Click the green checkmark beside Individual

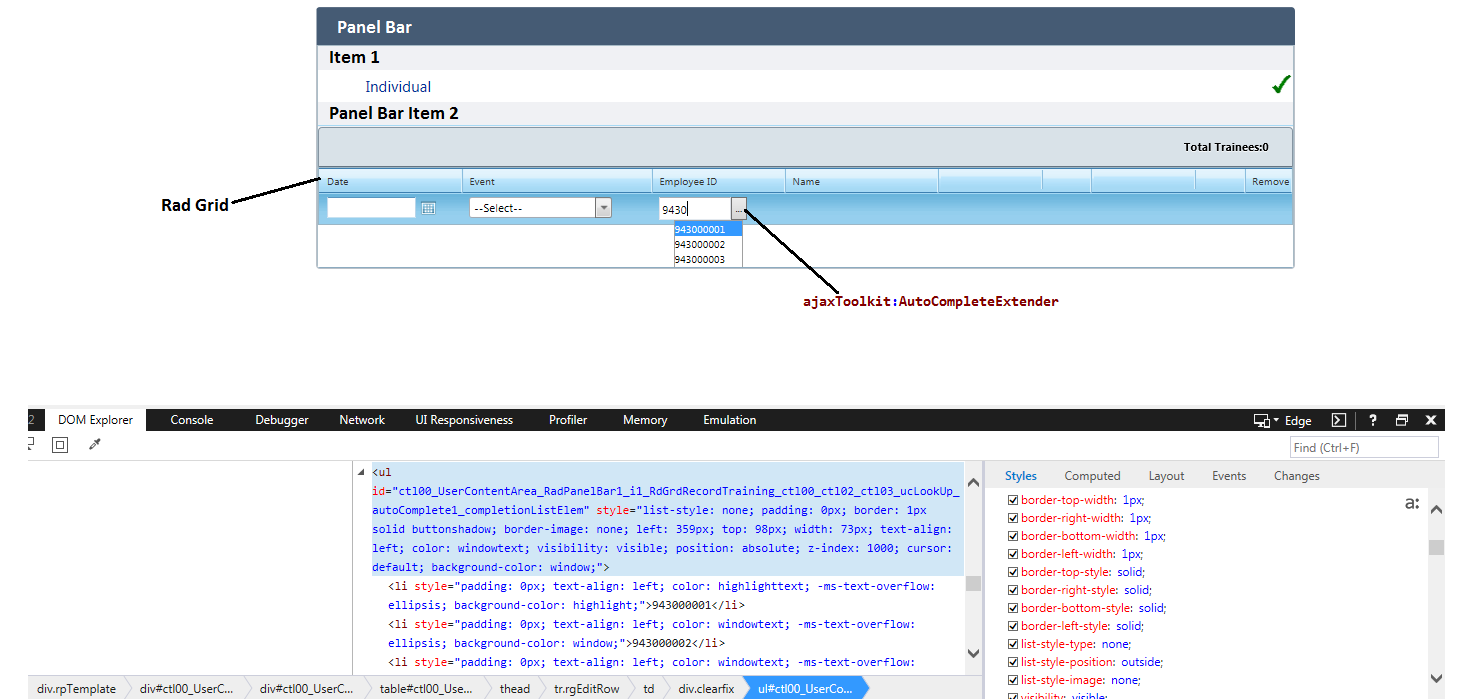[x=1281, y=85]
